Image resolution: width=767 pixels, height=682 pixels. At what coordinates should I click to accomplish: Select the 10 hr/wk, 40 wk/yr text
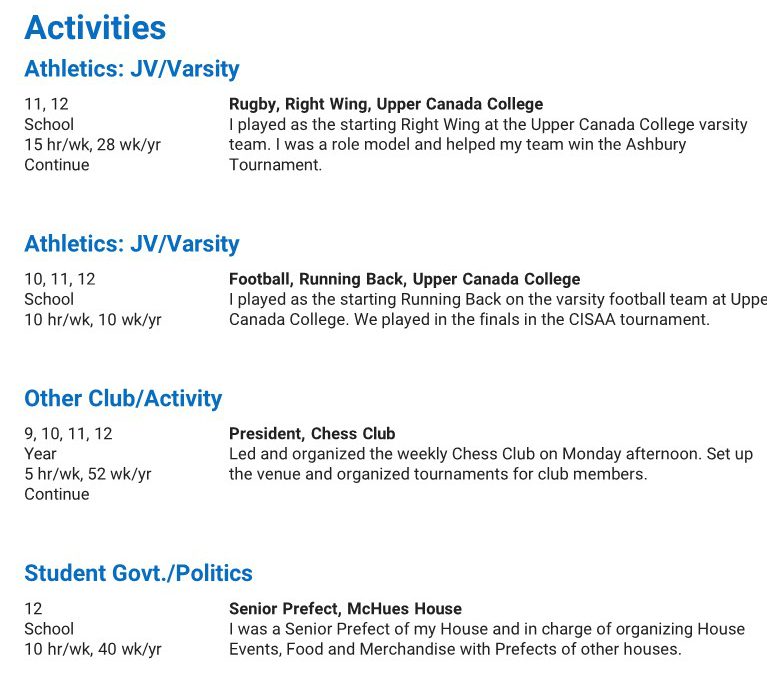pos(92,649)
